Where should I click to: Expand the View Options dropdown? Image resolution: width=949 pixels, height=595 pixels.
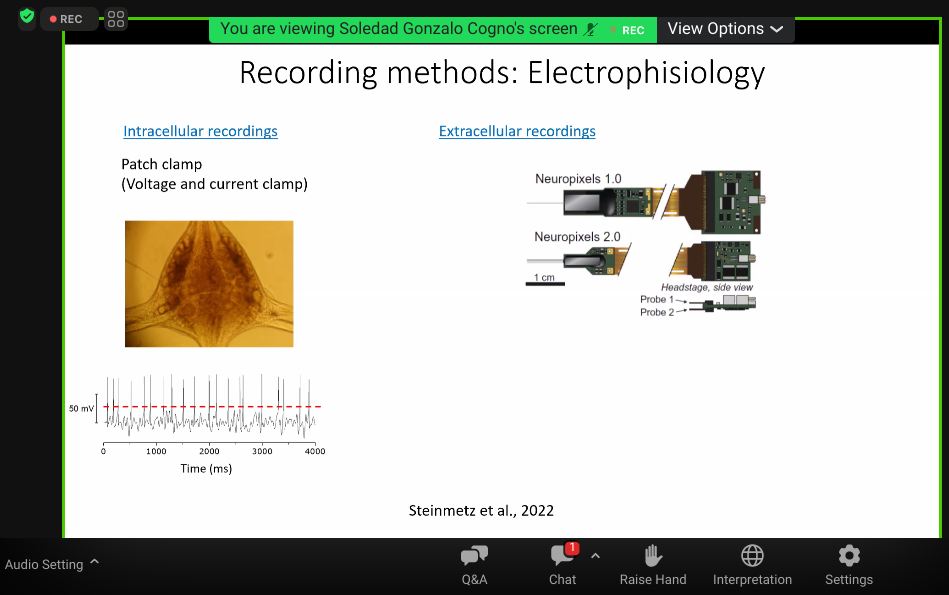coord(725,29)
